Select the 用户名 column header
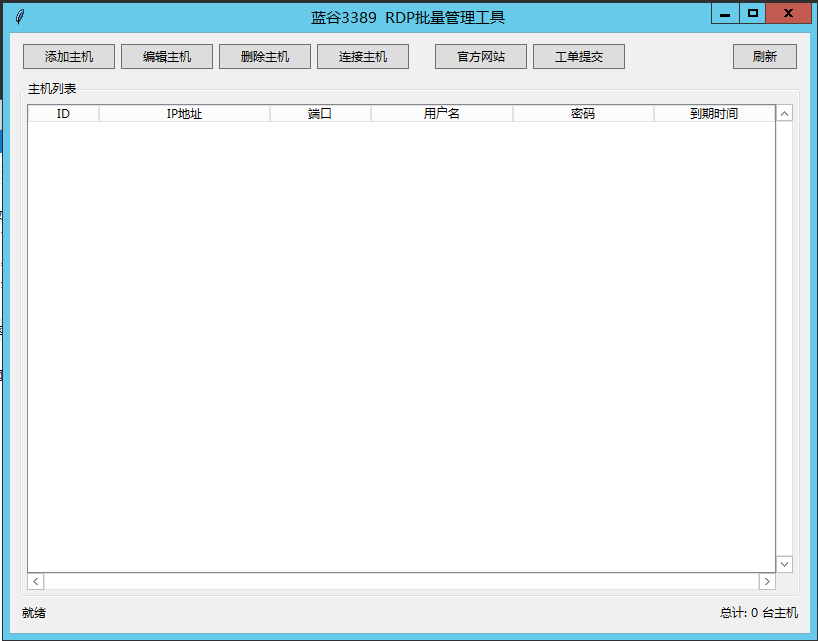Screen dimensions: 818x641 pos(441,113)
